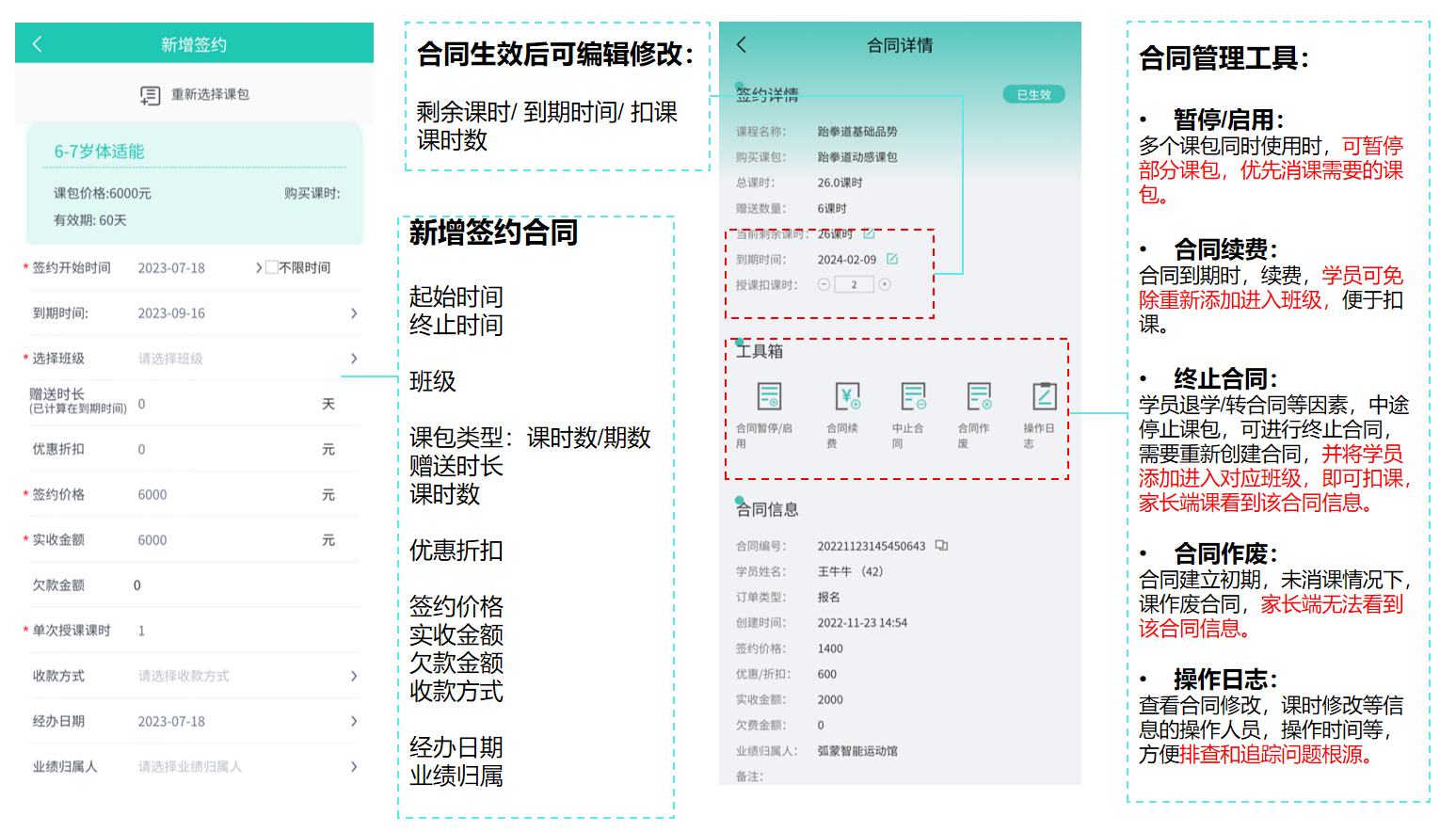Select the 中止合同 tool
This screenshot has width=1456, height=832.
click(x=913, y=396)
